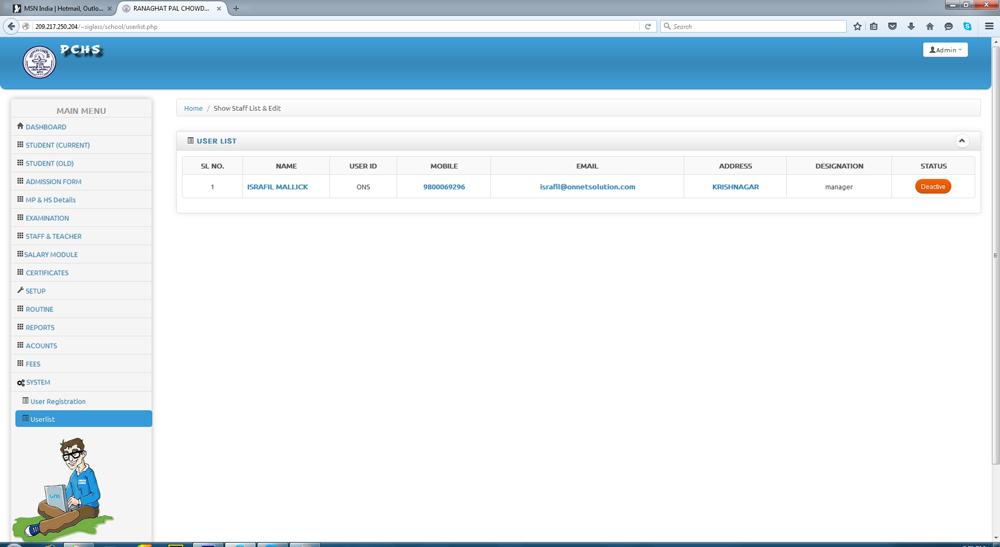This screenshot has width=1000, height=547.
Task: Click the page's vertical scrollbar
Action: coord(996,255)
